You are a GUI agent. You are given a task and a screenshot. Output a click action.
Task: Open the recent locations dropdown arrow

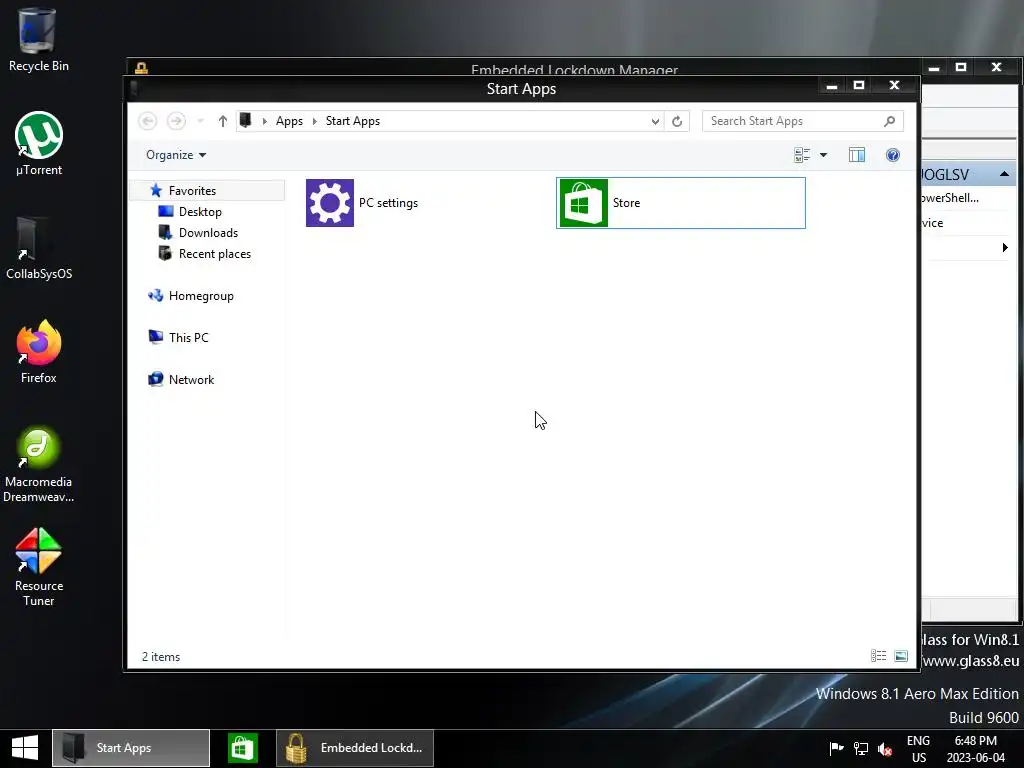(x=200, y=121)
